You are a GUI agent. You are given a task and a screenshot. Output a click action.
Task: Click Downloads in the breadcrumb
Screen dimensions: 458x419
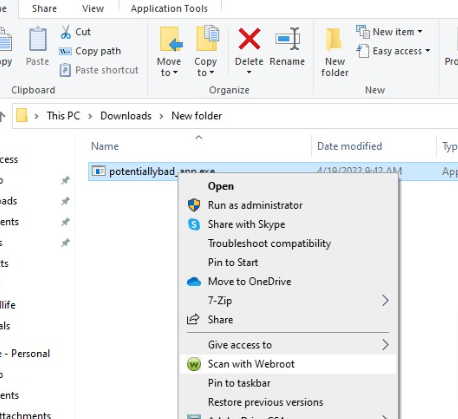[126, 116]
